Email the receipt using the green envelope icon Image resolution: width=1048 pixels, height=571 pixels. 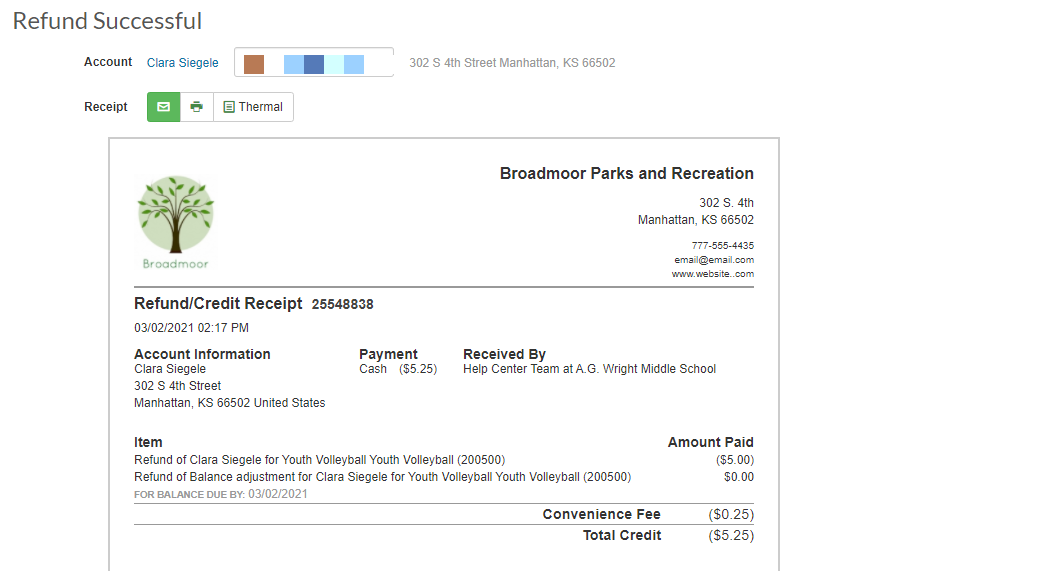click(x=164, y=107)
